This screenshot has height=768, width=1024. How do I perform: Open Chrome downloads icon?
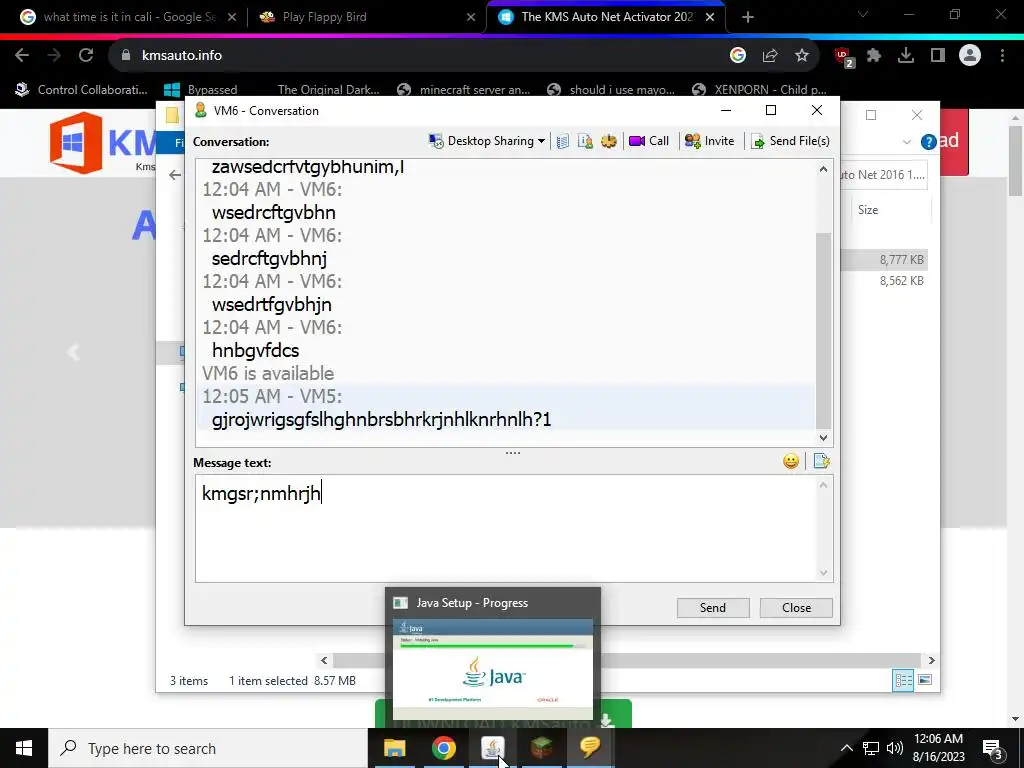tap(906, 56)
